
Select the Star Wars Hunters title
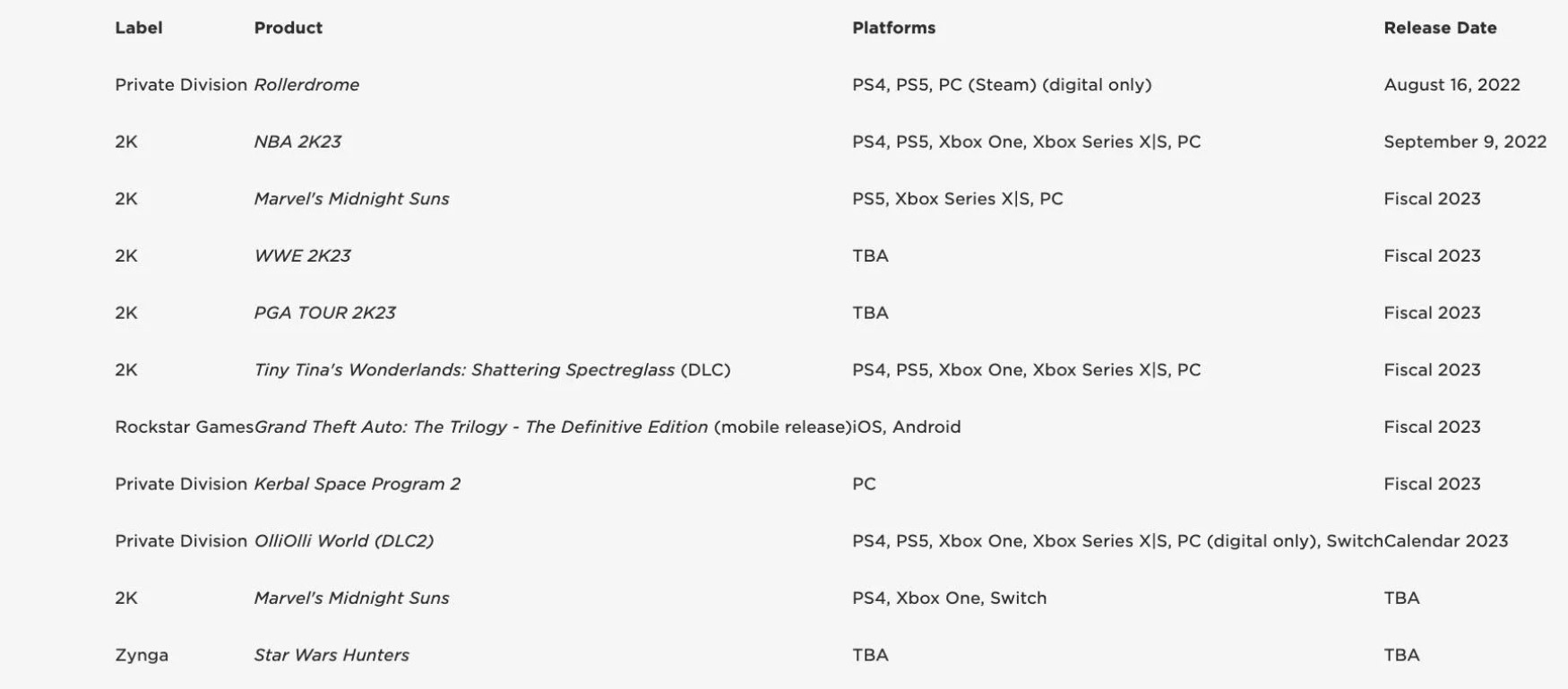[332, 655]
